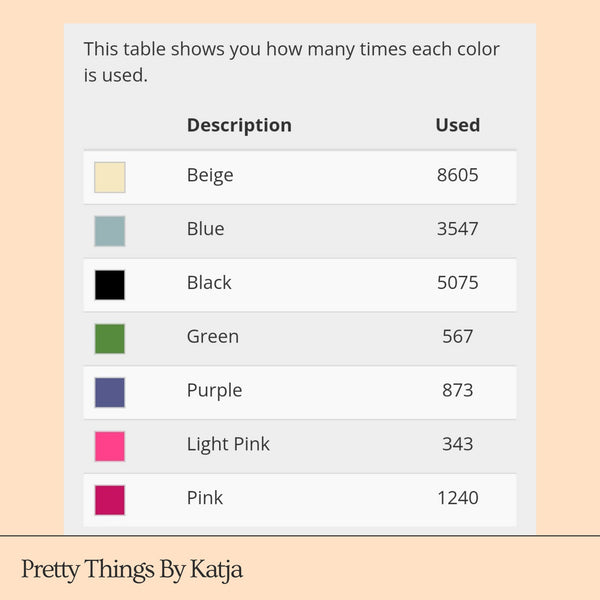
Task: Click the Light Pink description label
Action: (228, 444)
